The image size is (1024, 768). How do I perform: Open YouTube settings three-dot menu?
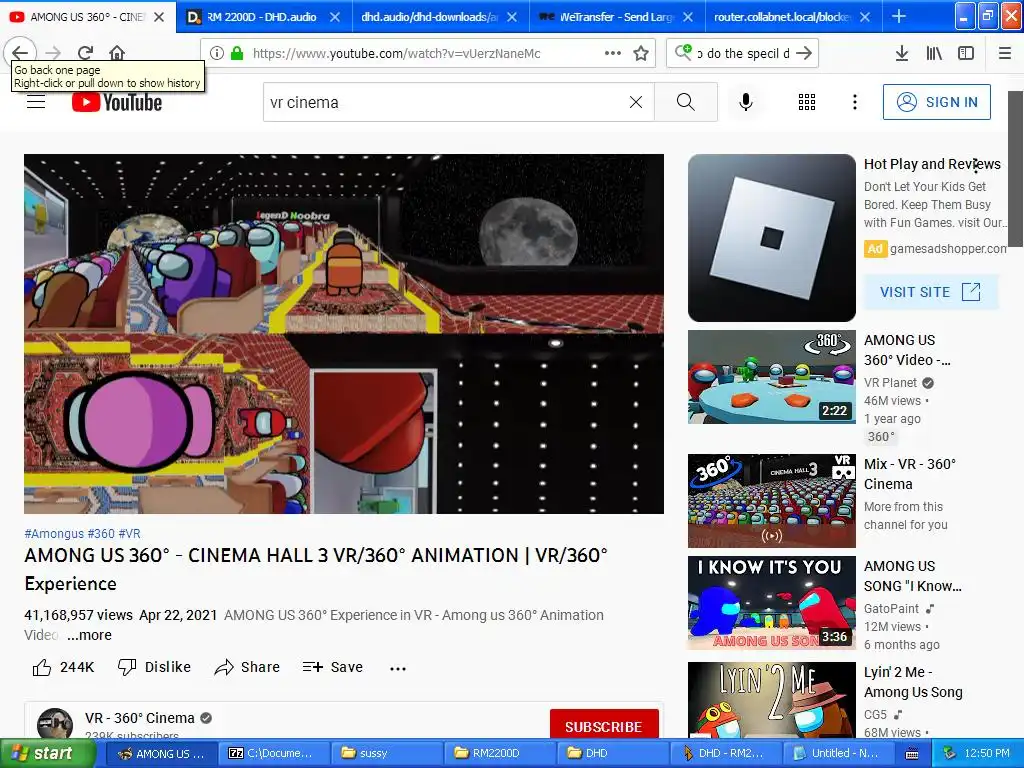tap(855, 102)
